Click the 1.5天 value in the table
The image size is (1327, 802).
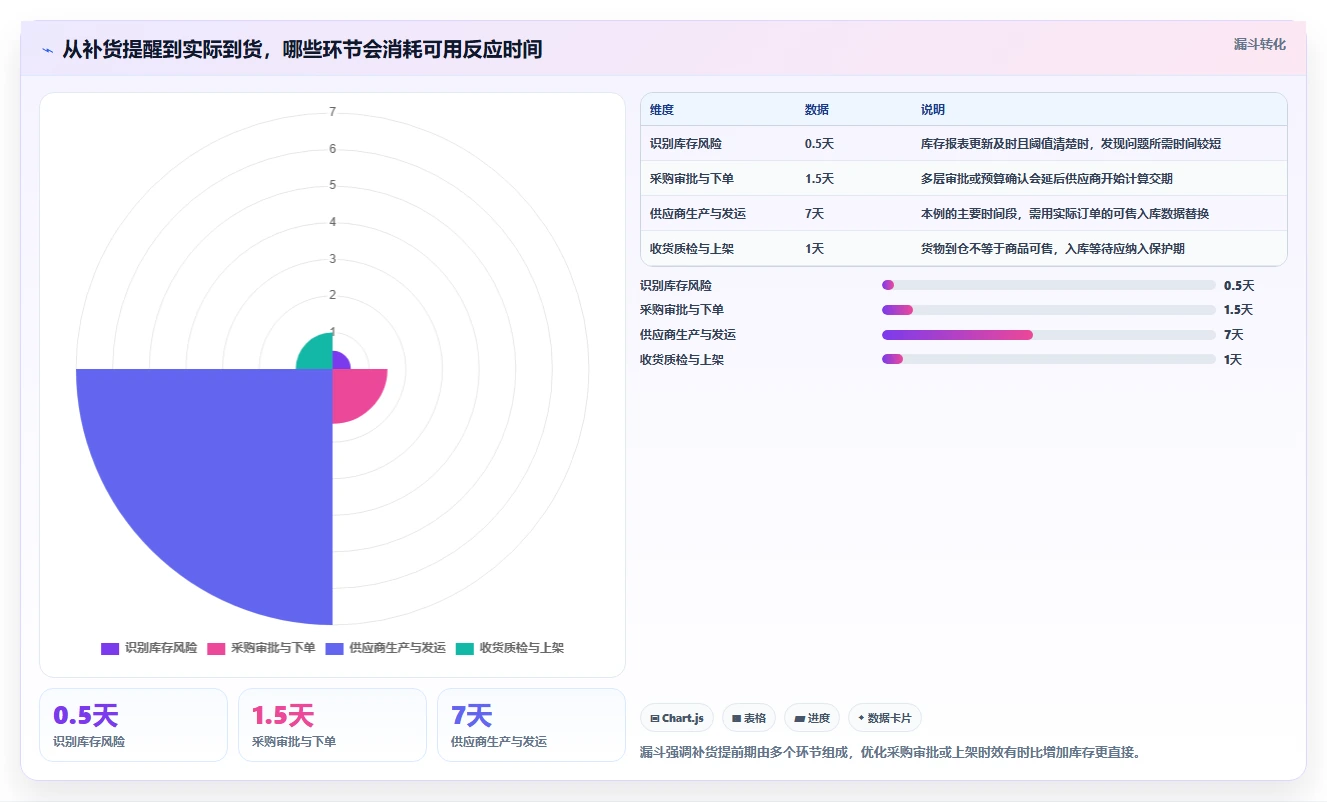click(820, 179)
